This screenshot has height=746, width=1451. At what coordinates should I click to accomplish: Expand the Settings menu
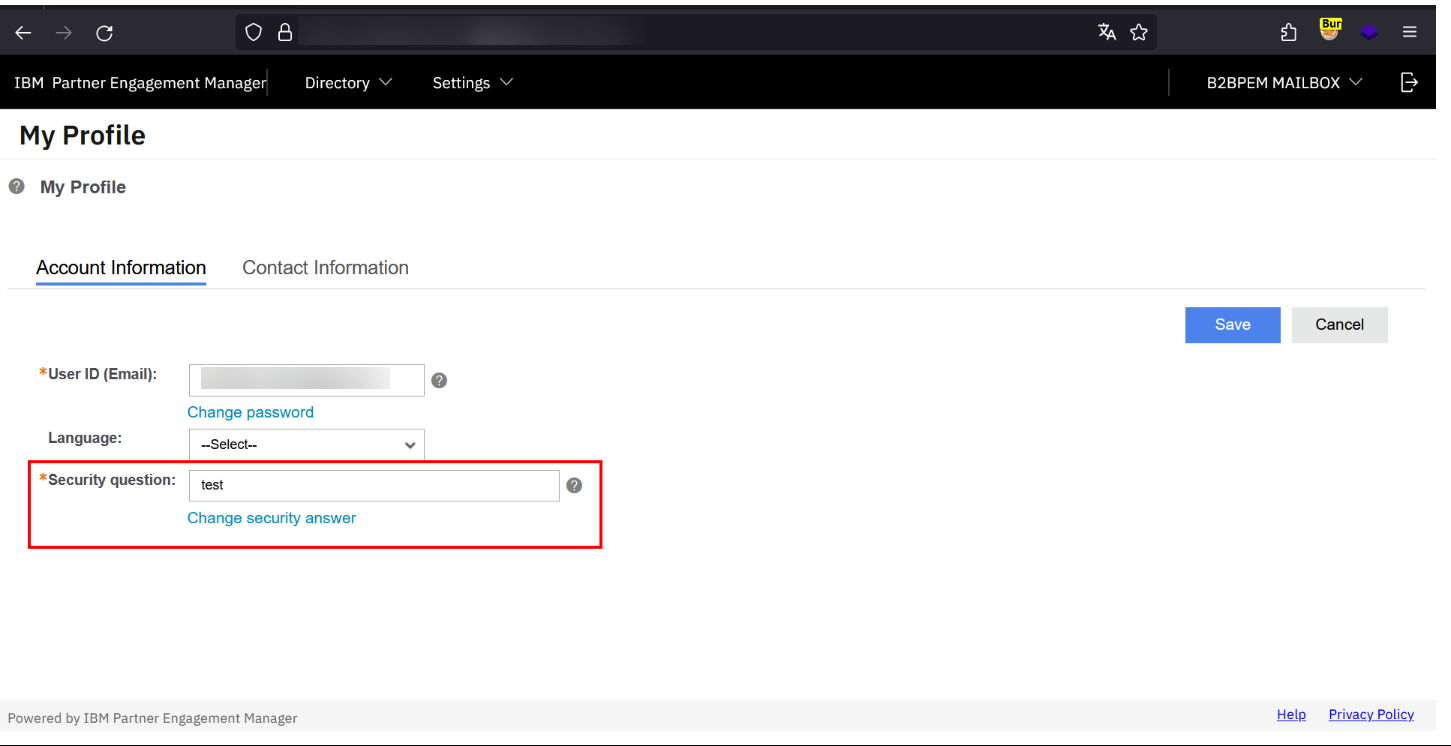[472, 83]
